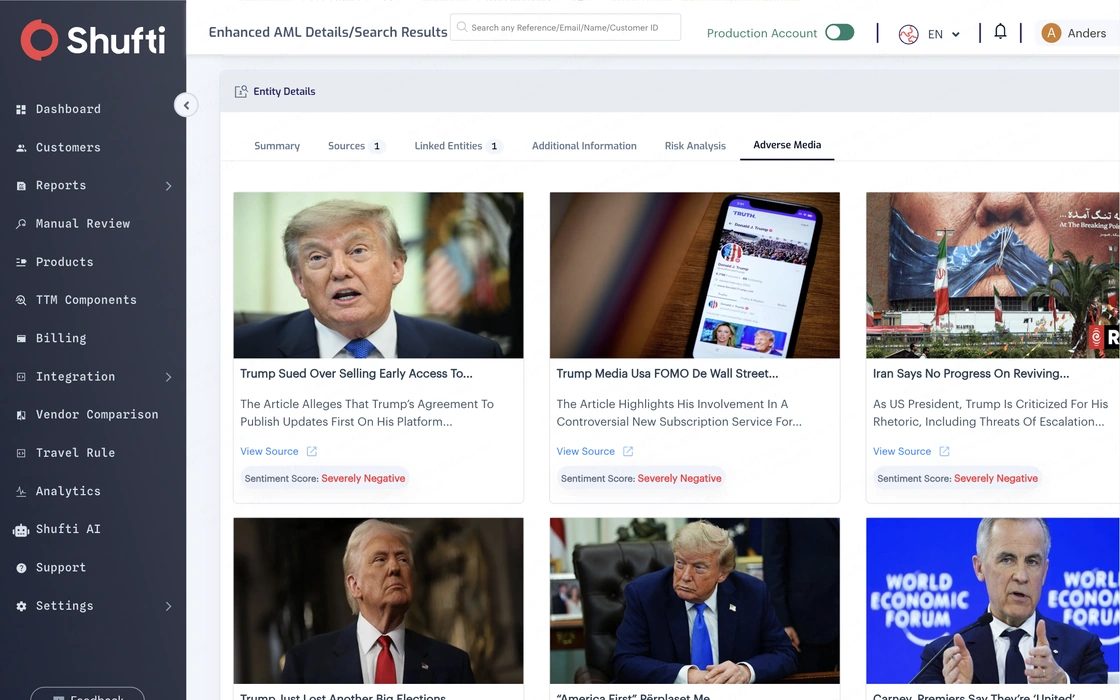Toggle the Production Account switch
Image resolution: width=1120 pixels, height=700 pixels.
pyautogui.click(x=839, y=32)
